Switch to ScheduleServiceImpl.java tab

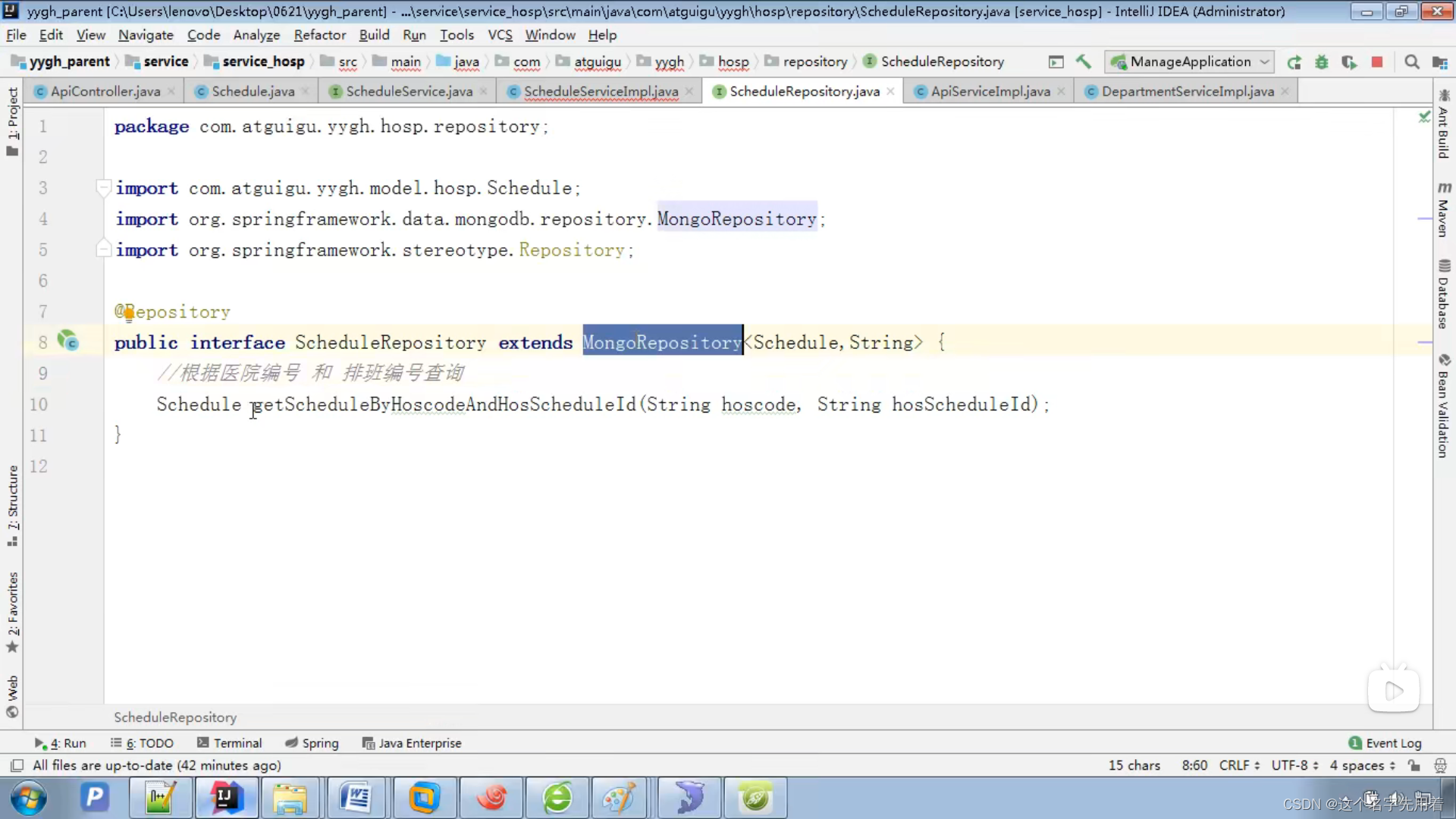[x=601, y=91]
